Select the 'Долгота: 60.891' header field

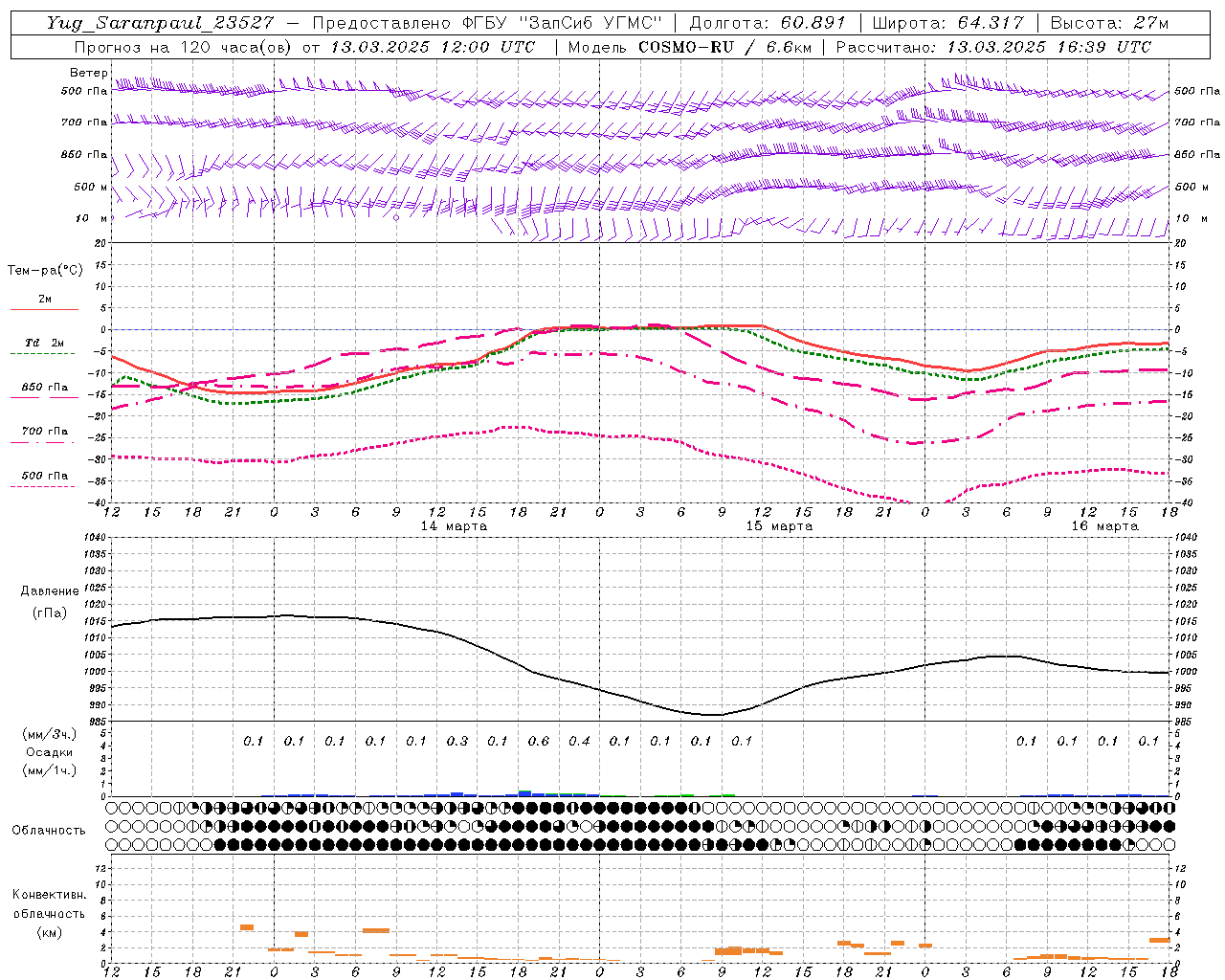coord(767,23)
